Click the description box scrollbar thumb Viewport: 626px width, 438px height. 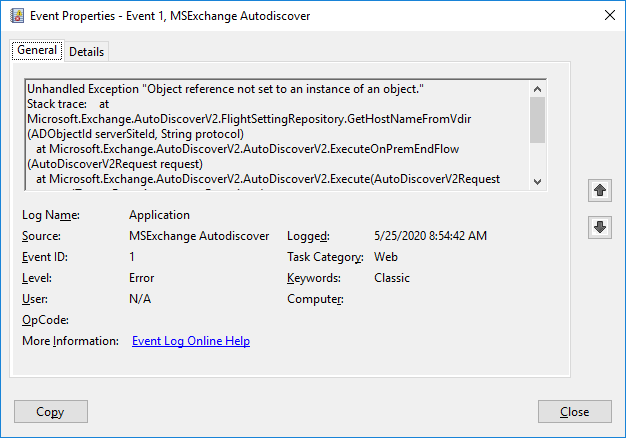pos(538,120)
